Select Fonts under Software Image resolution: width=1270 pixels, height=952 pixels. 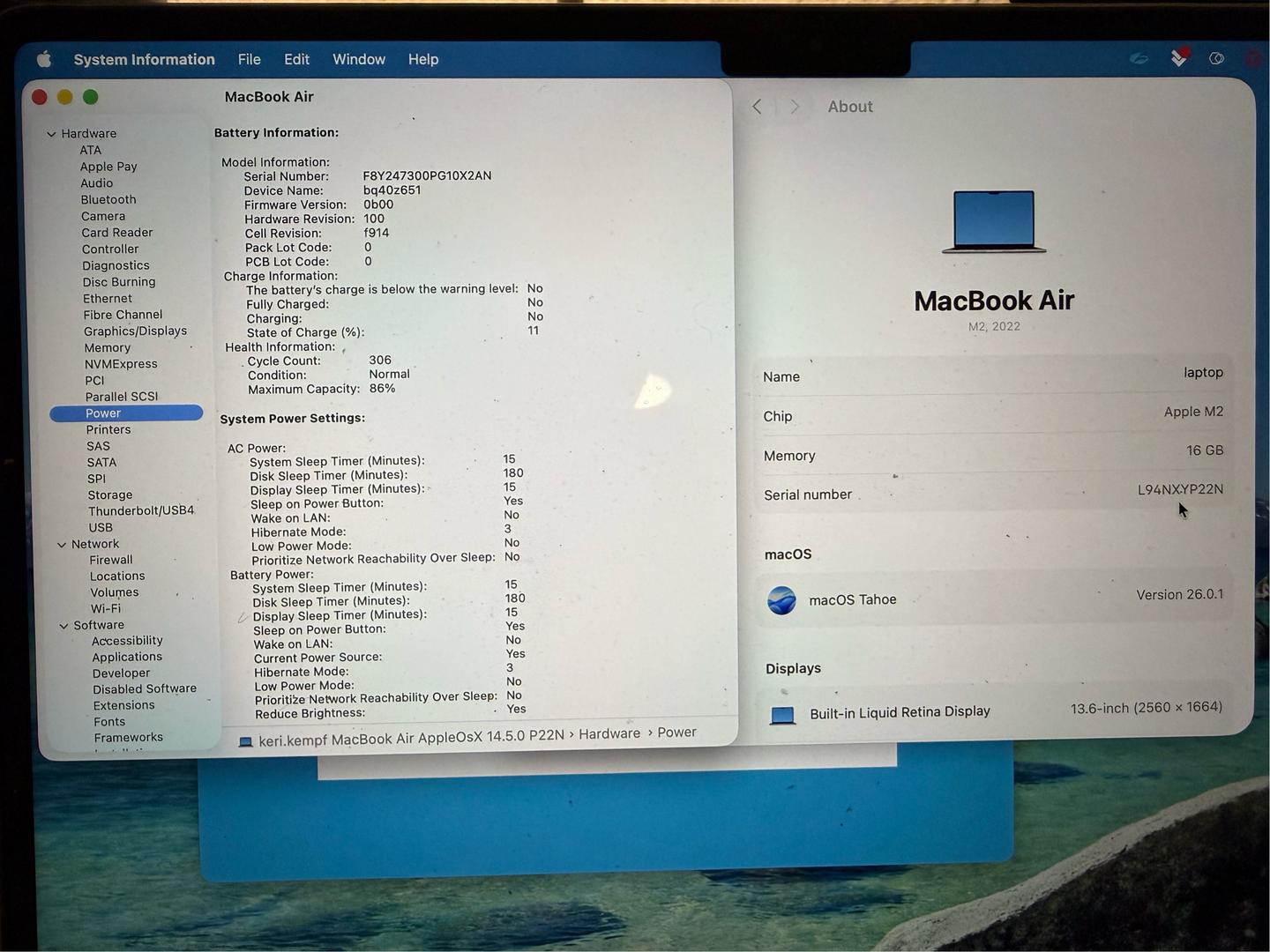(109, 722)
